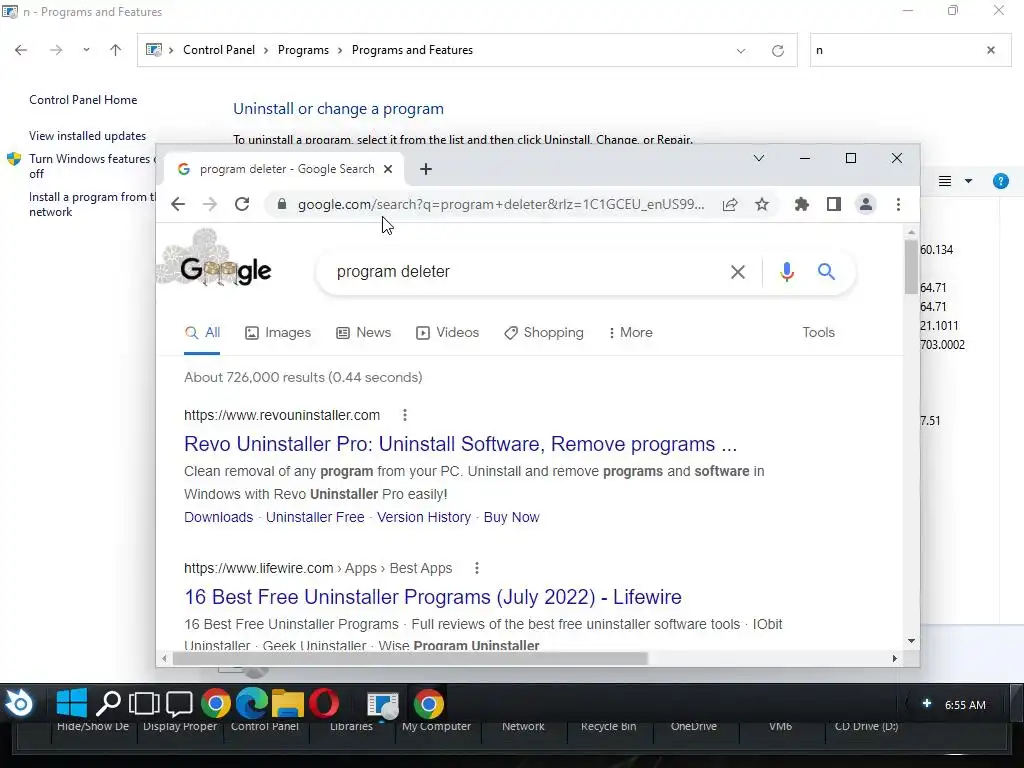Switch to Shopping results tab
Viewport: 1024px width, 768px height.
544,332
